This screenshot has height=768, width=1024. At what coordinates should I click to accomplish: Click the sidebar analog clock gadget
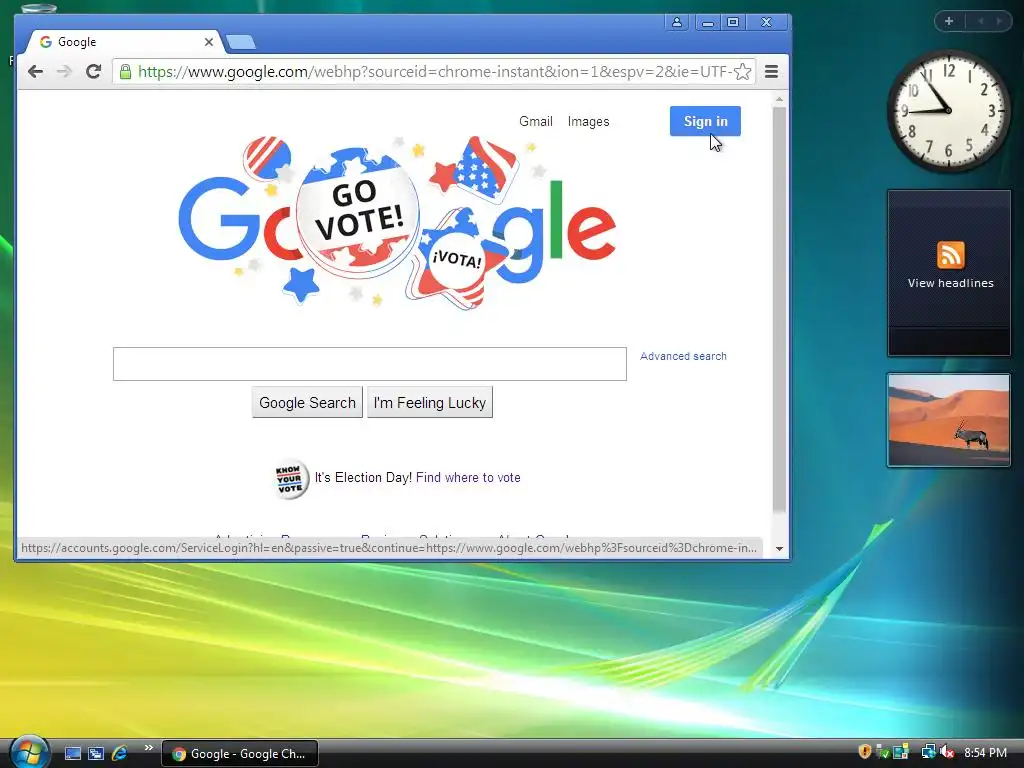948,112
